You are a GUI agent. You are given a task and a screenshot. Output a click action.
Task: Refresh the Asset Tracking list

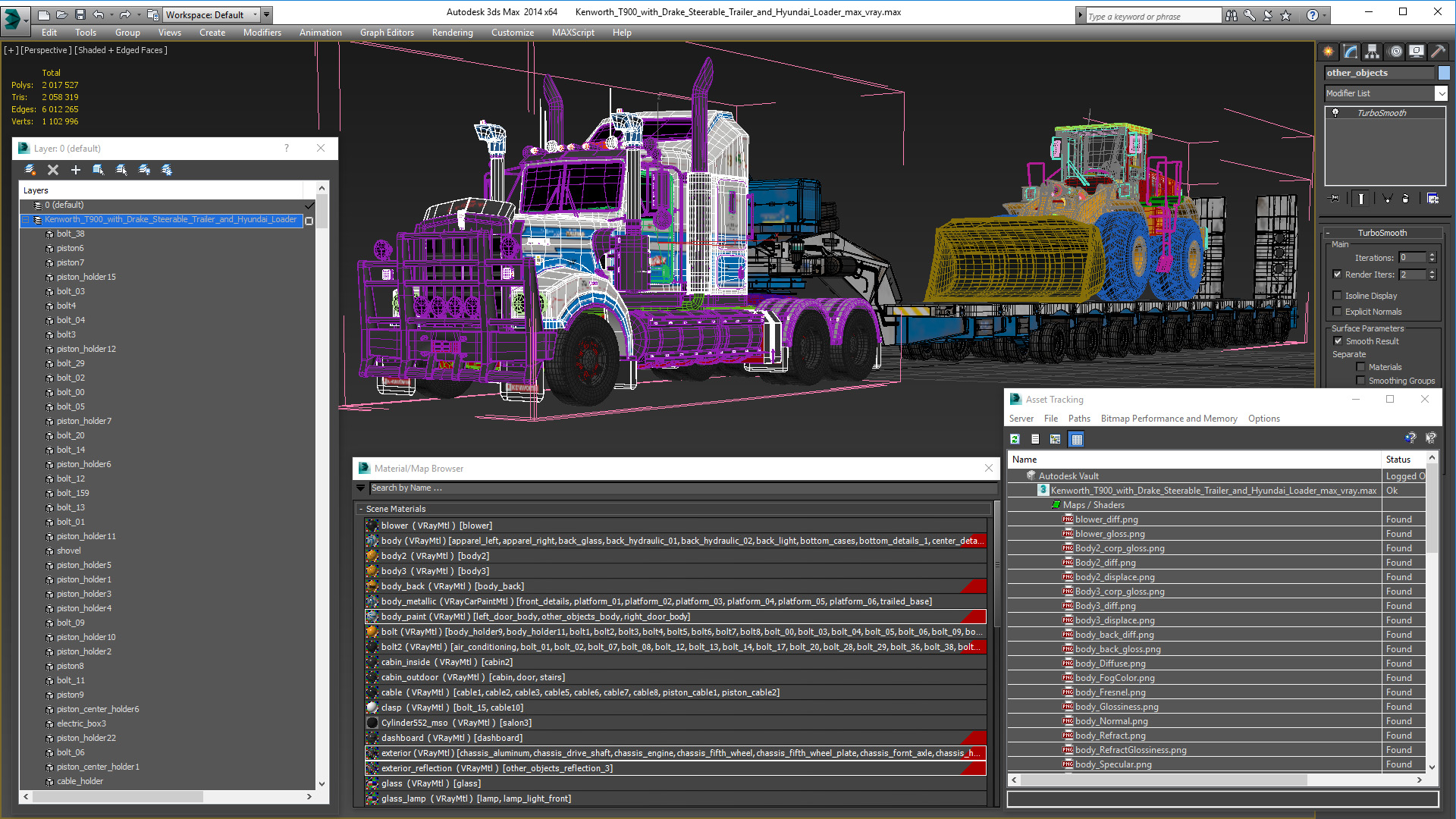(1015, 439)
